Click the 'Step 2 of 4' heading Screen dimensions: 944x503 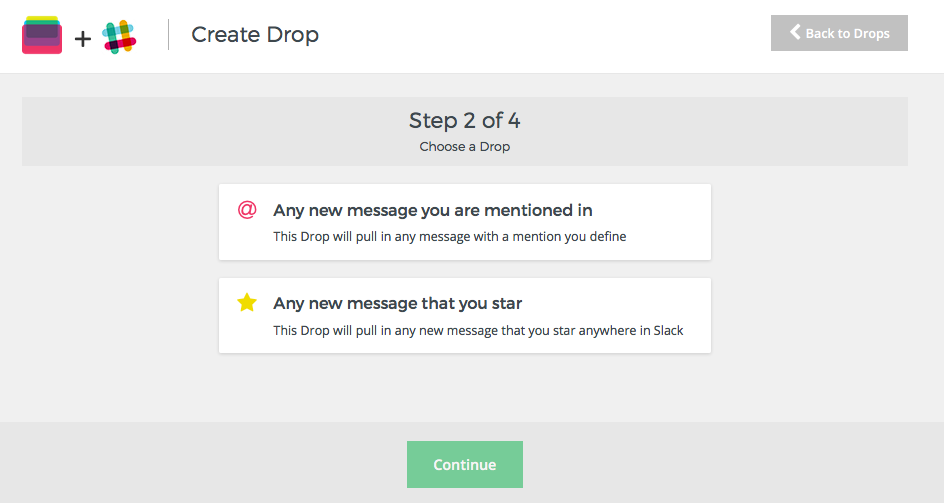(465, 120)
